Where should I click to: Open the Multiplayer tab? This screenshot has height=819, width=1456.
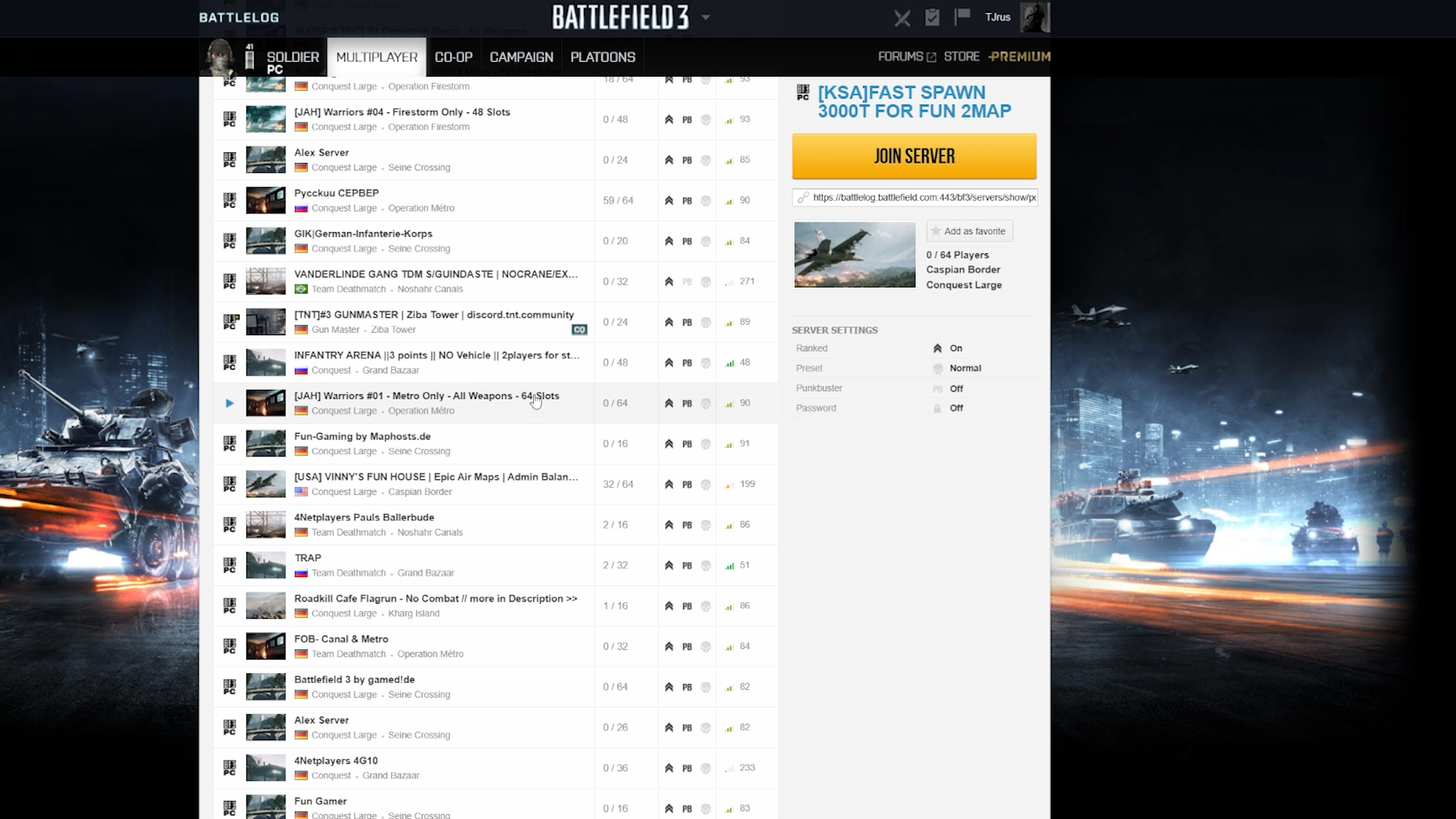376,57
